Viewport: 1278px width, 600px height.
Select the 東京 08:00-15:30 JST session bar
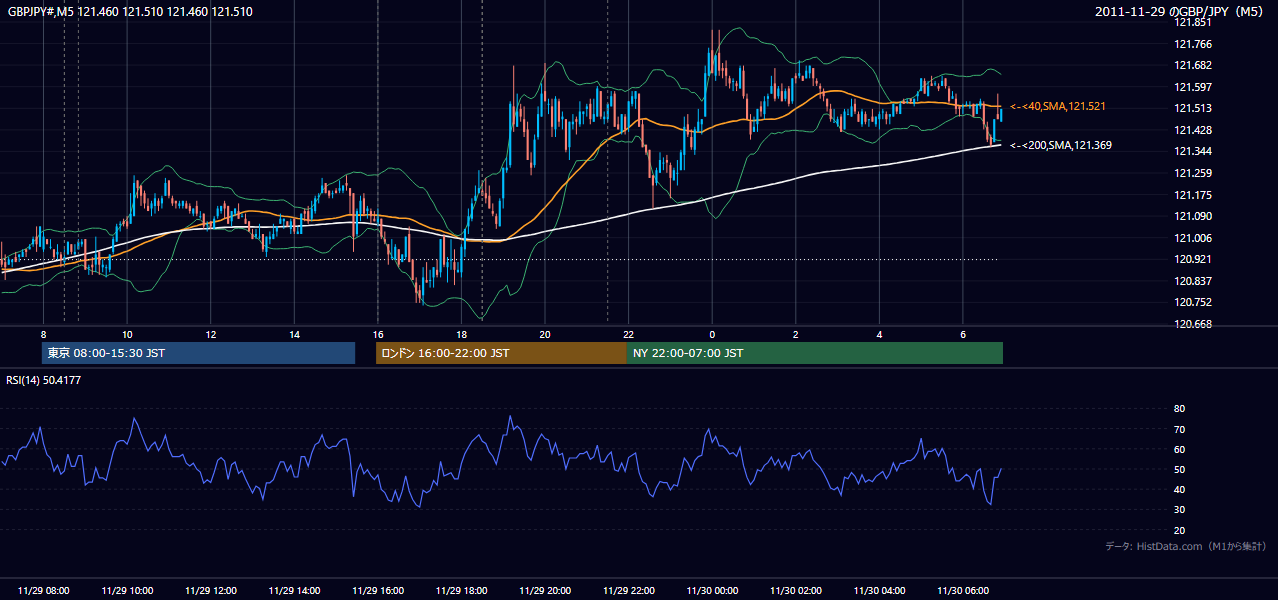(199, 353)
